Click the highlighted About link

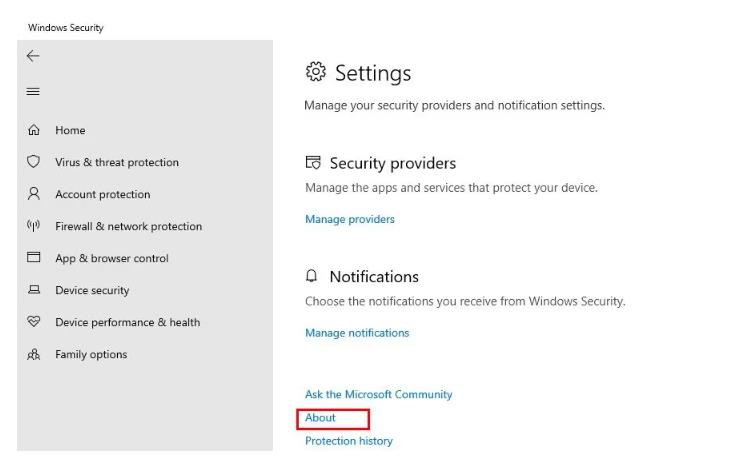(x=320, y=418)
